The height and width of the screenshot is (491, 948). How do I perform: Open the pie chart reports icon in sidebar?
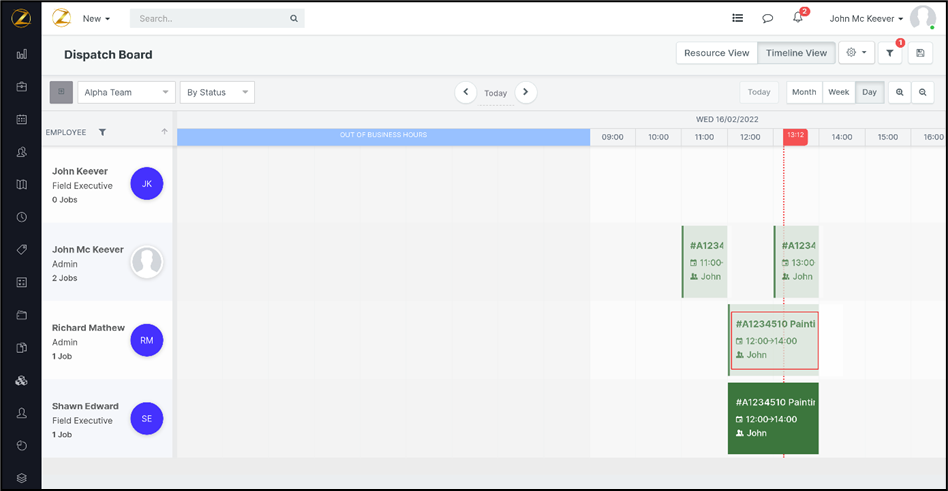coord(22,446)
